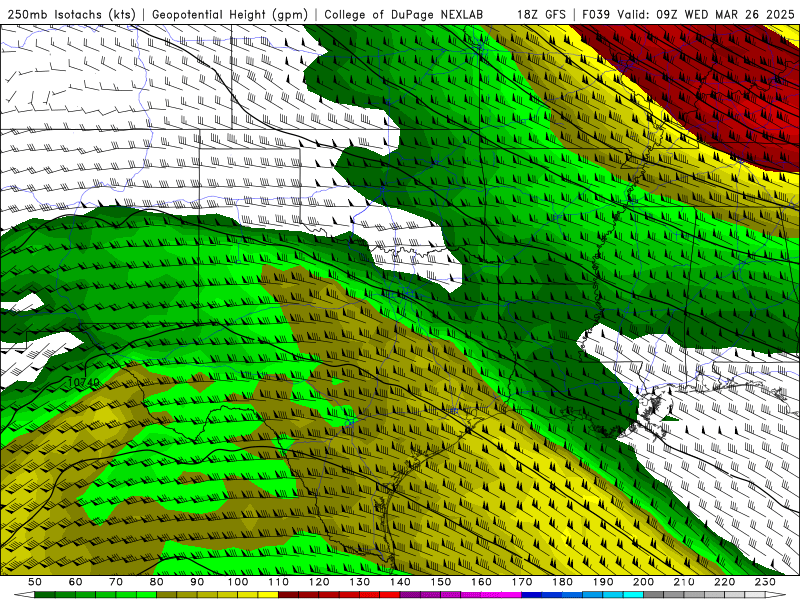Click the bright magenta swatch below '170'
Image resolution: width=800 pixels, height=600 pixels.
511,595
